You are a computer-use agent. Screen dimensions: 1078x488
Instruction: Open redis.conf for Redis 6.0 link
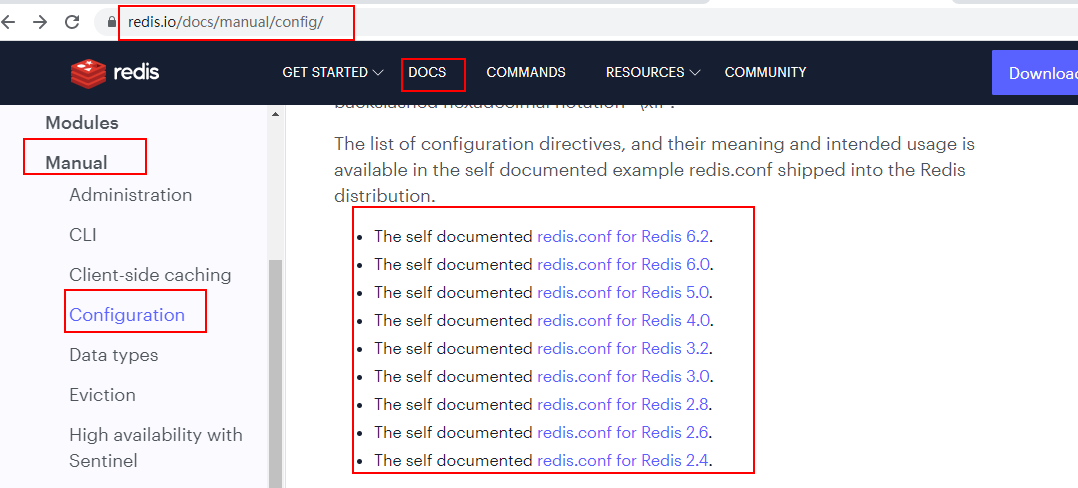point(623,265)
